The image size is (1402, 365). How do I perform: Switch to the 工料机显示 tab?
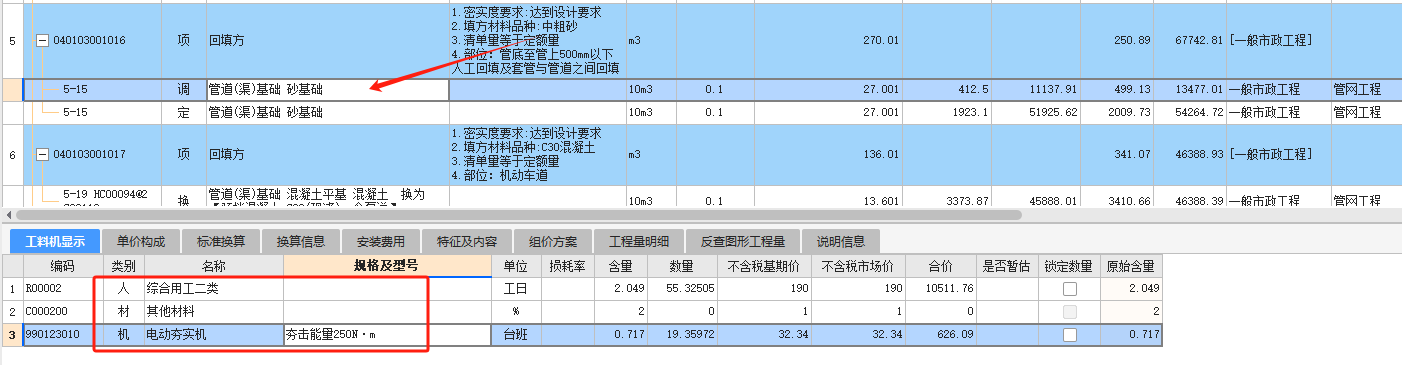pyautogui.click(x=55, y=240)
